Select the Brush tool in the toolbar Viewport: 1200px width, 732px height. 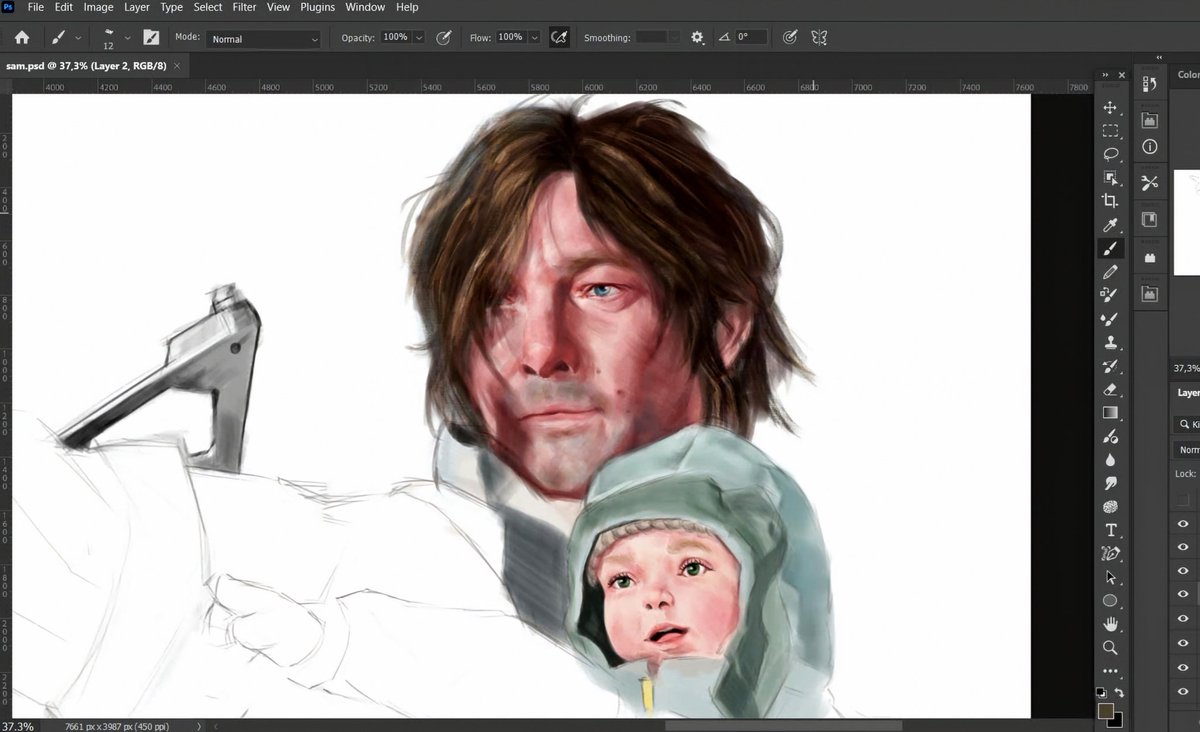point(1110,248)
